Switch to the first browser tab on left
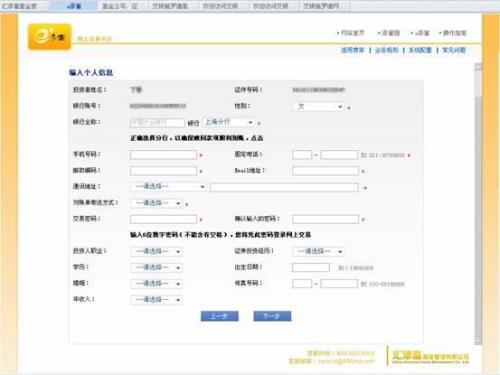 (24, 6)
